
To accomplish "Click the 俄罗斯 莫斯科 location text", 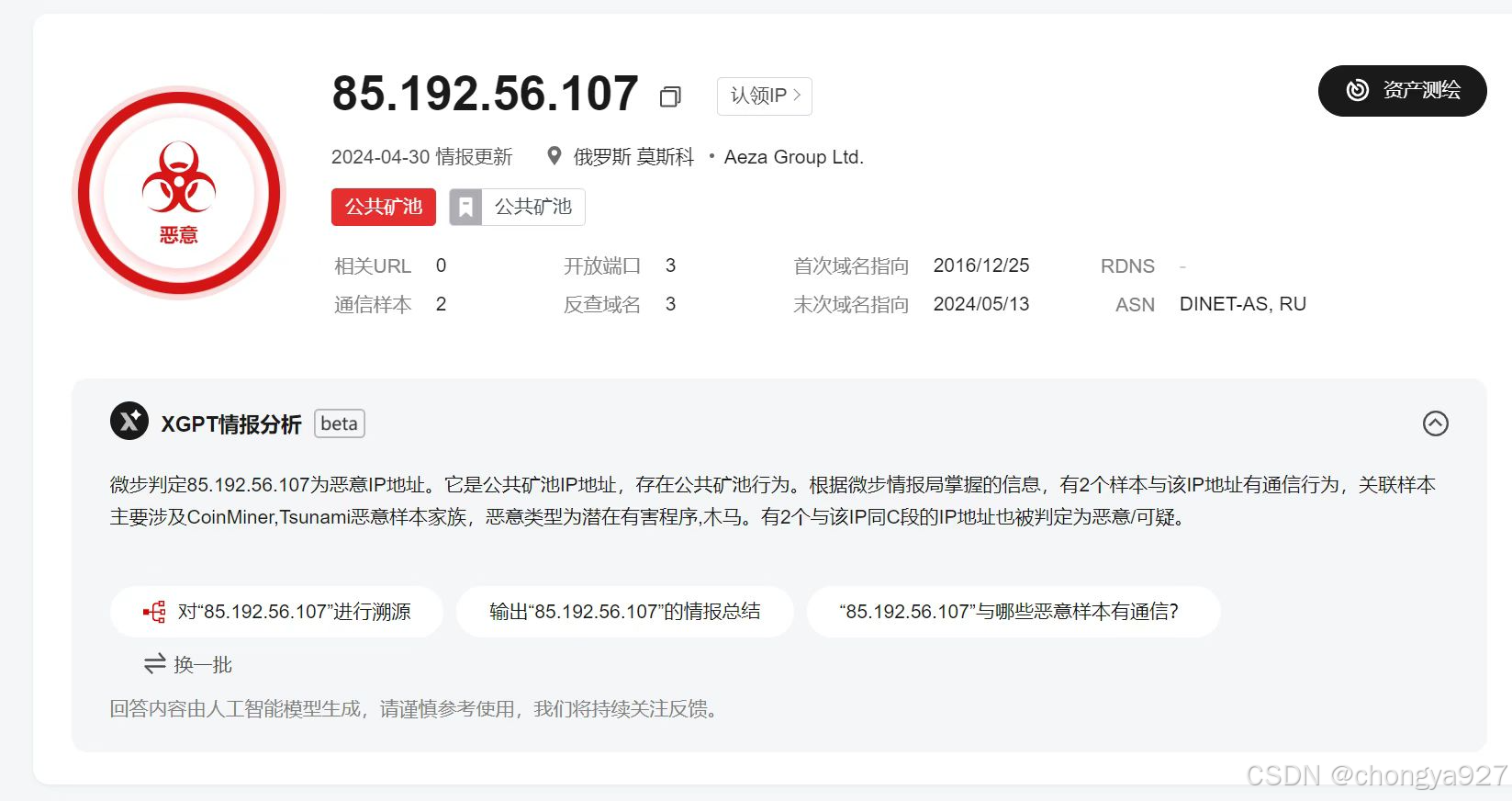I will coord(633,157).
